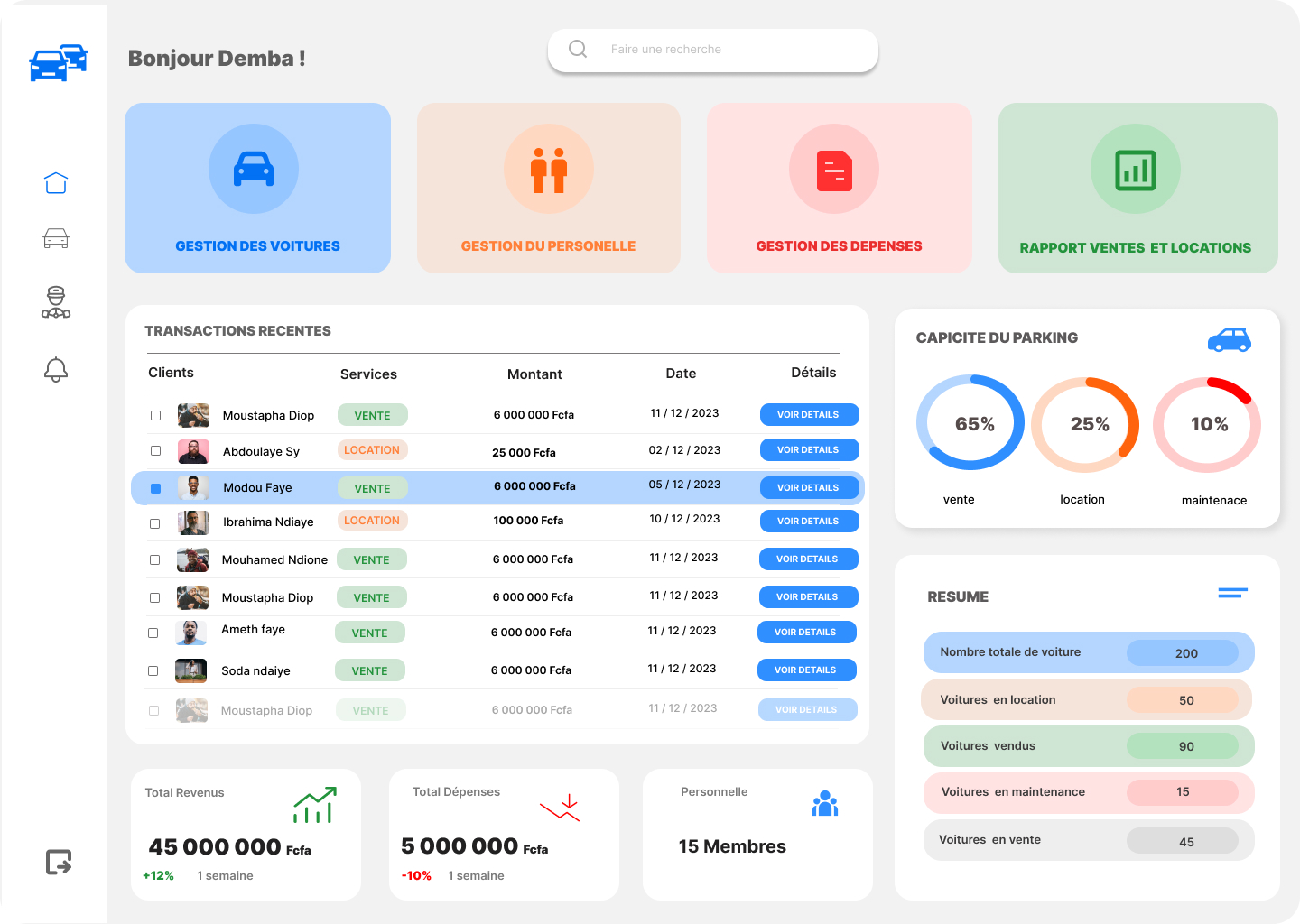Screen dimensions: 1300x924
Task: Open the driver staff sidebar icon
Action: click(x=56, y=302)
